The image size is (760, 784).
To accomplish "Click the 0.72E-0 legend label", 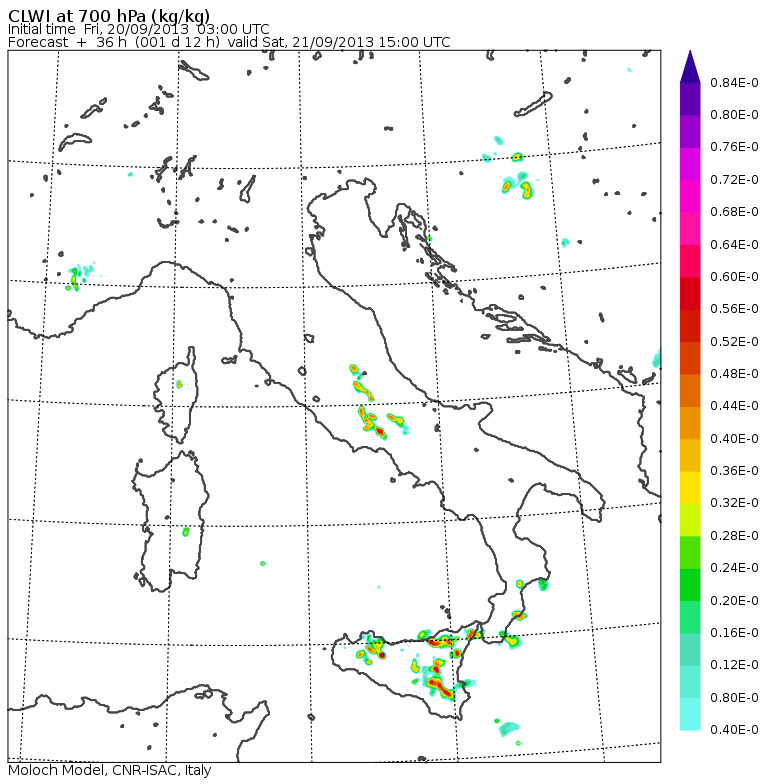I will pos(734,180).
